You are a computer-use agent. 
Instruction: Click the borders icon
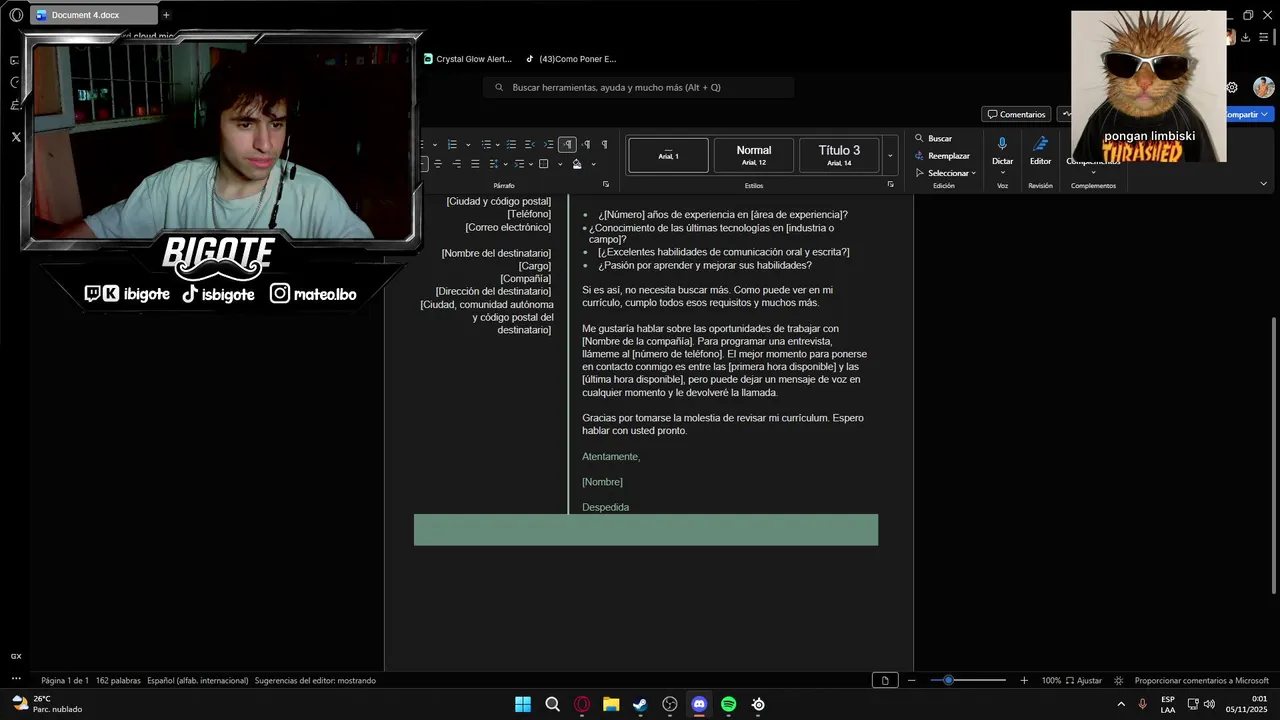click(543, 164)
